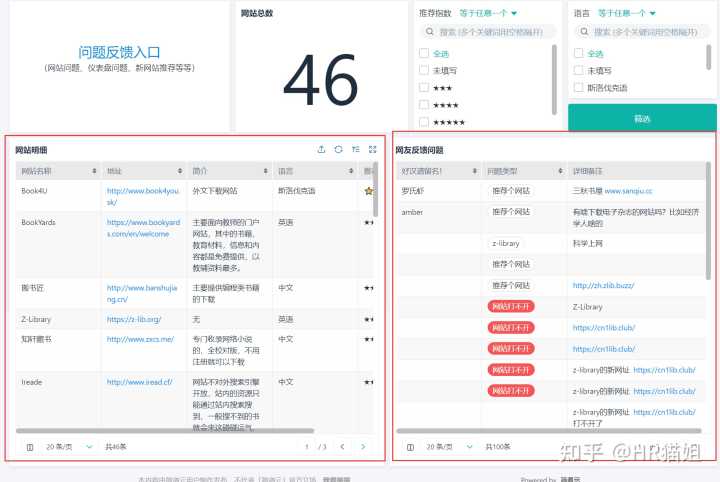Sort by the 语言 column arrows in 网站明细

pos(351,171)
